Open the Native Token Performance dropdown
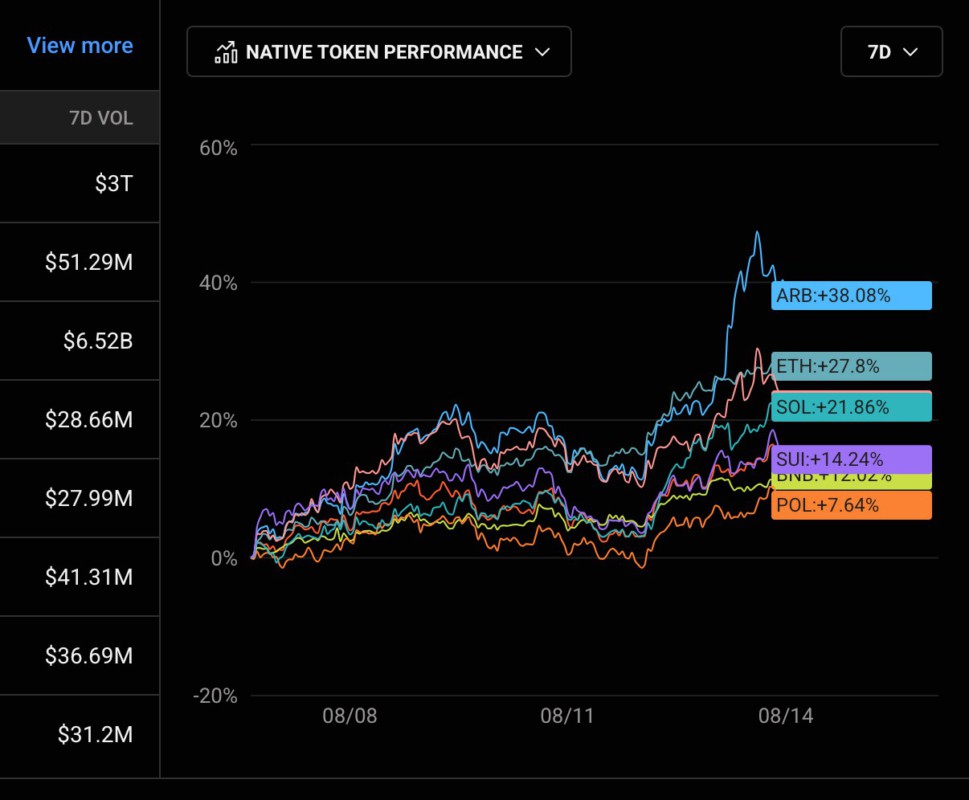The height and width of the screenshot is (800, 969). (x=379, y=52)
